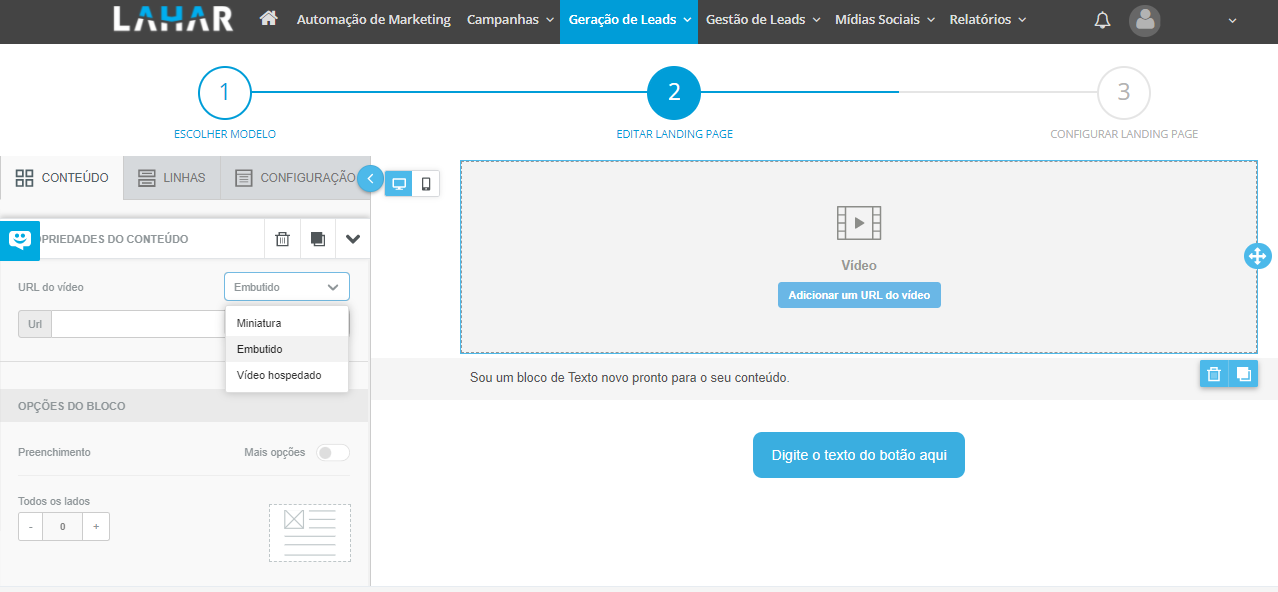The height and width of the screenshot is (592, 1278).
Task: Expand the Mídias Sociais menu
Action: tap(885, 20)
